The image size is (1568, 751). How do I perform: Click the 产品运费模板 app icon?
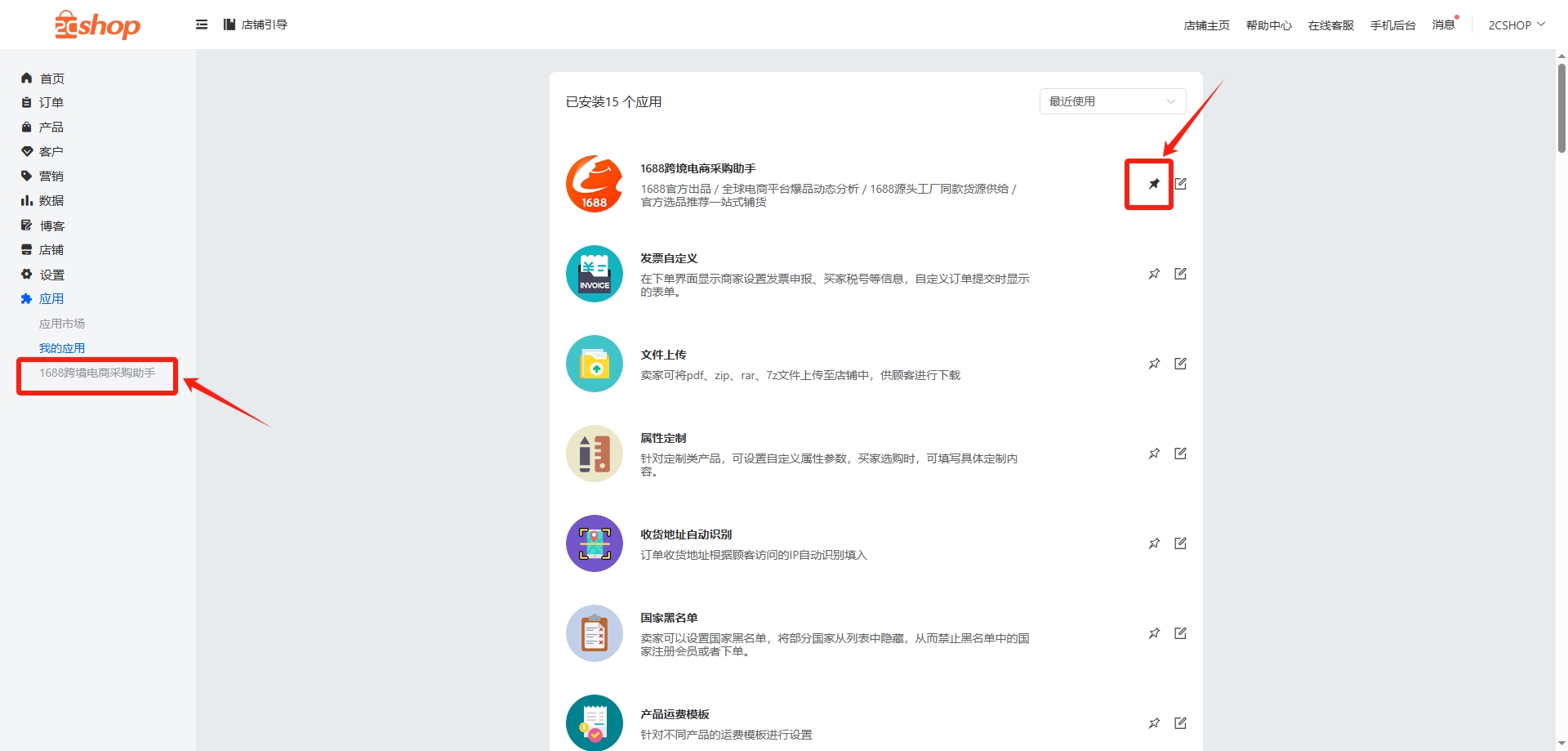tap(595, 722)
